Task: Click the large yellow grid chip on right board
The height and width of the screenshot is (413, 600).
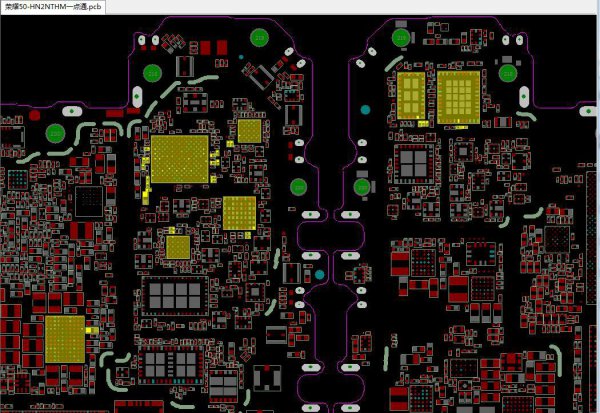Action: coord(456,96)
